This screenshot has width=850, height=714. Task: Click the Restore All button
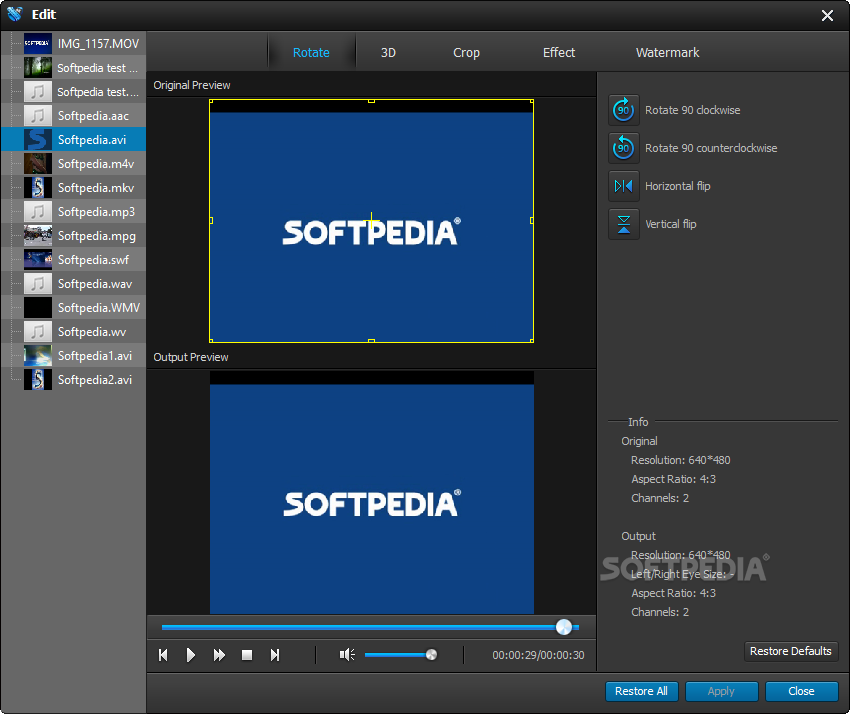641,691
